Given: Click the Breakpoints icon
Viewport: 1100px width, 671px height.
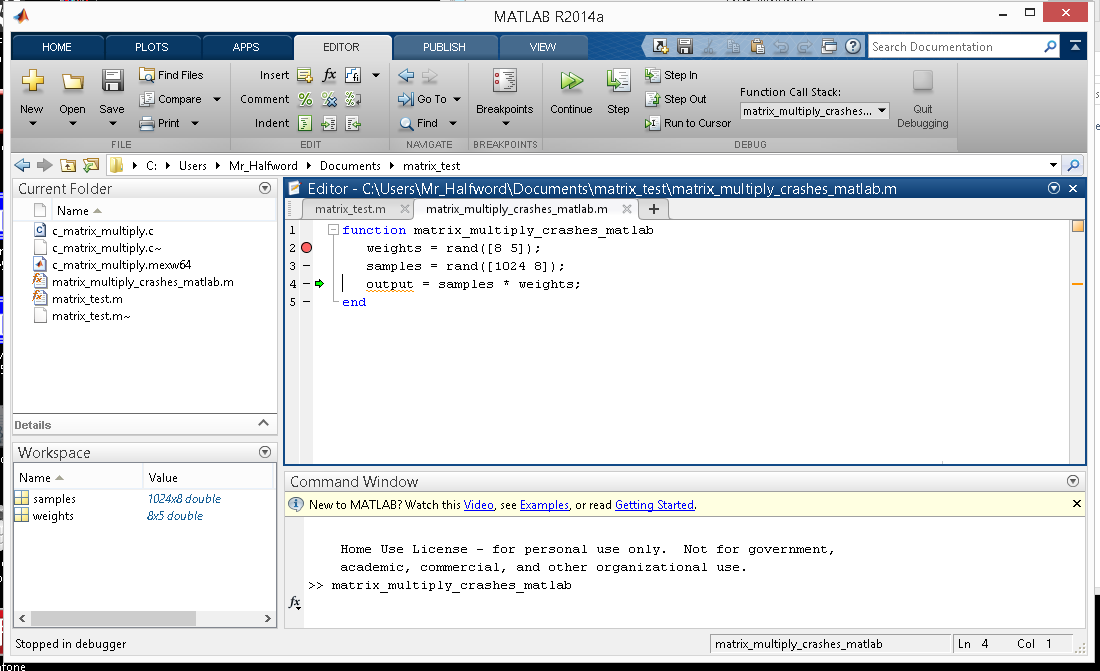Looking at the screenshot, I should coord(504,81).
